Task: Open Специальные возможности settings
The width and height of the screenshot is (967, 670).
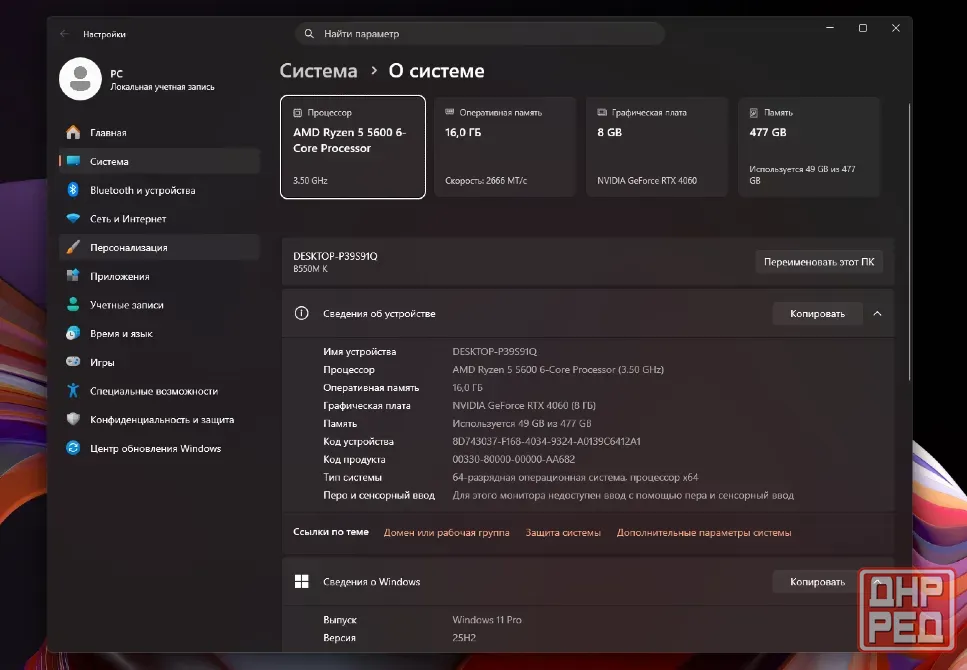Action: click(x=159, y=391)
